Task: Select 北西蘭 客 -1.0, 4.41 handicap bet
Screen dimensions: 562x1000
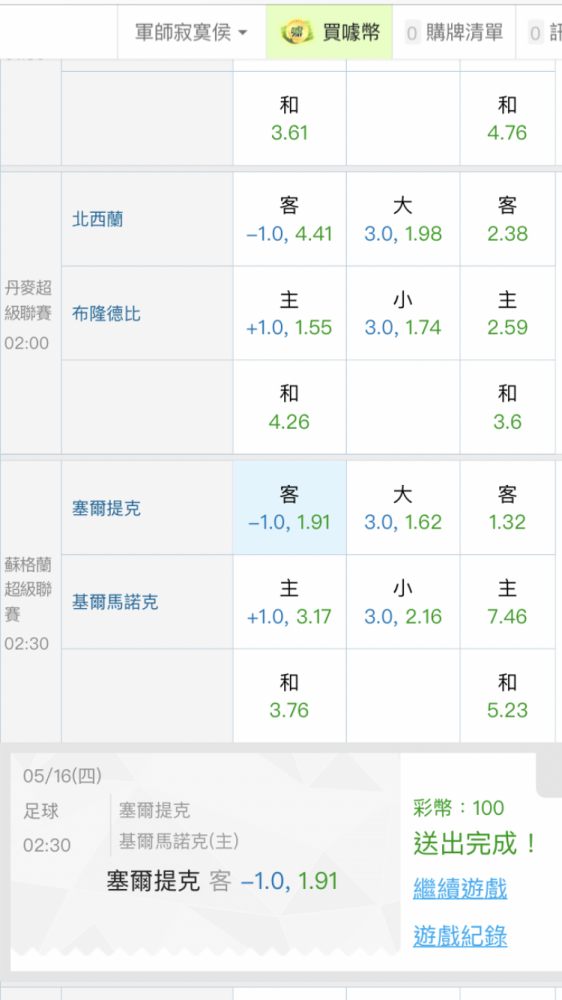Action: pos(290,219)
